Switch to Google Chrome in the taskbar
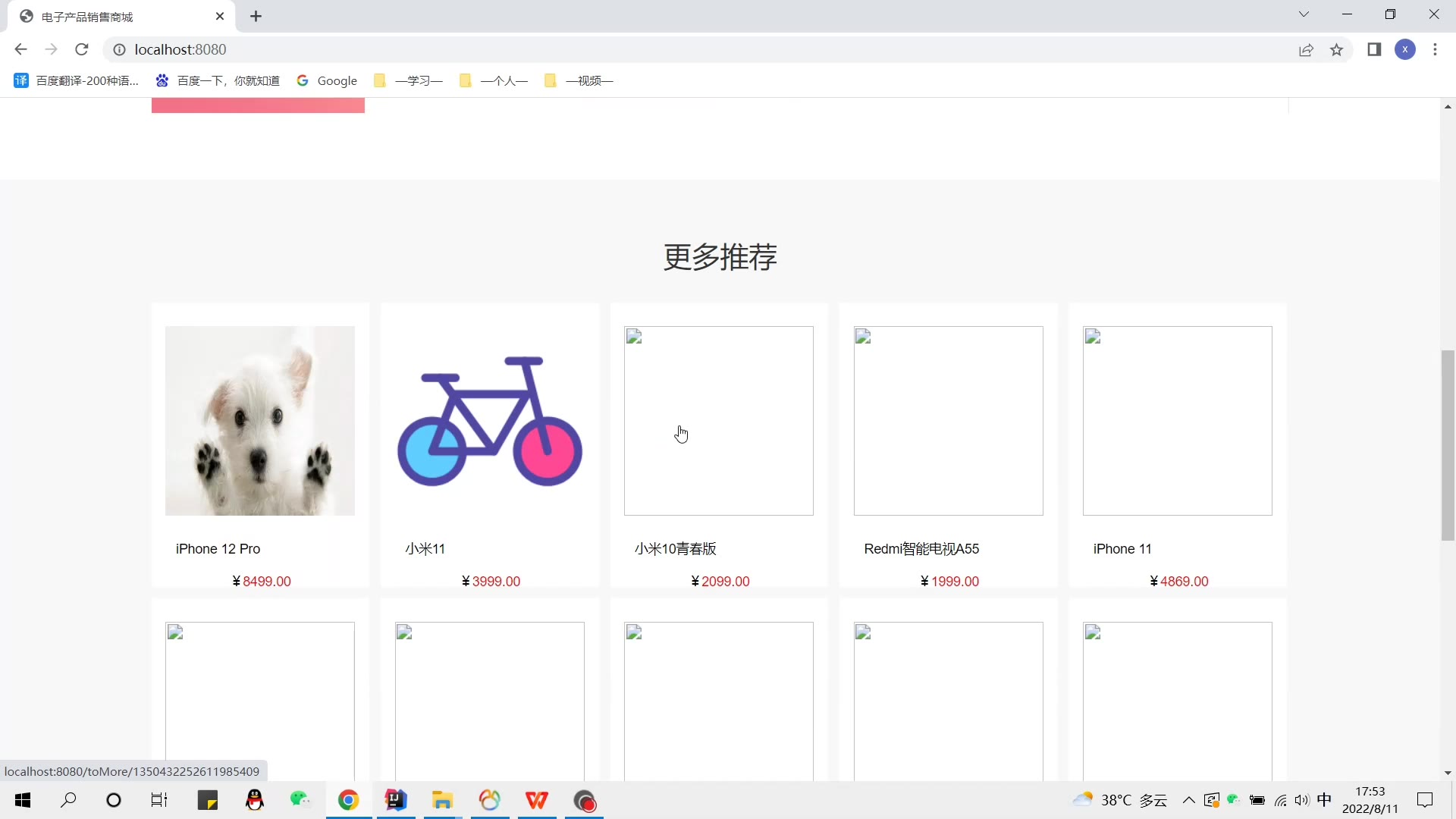 coord(349,800)
